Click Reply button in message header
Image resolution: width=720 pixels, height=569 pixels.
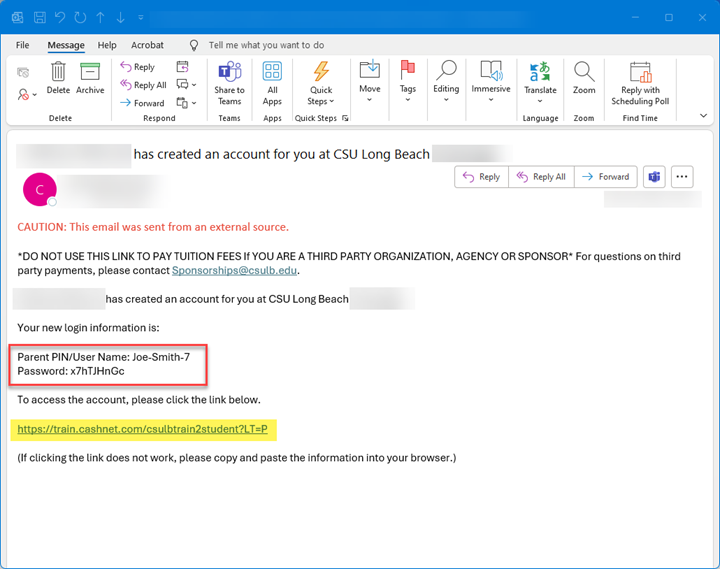point(481,177)
